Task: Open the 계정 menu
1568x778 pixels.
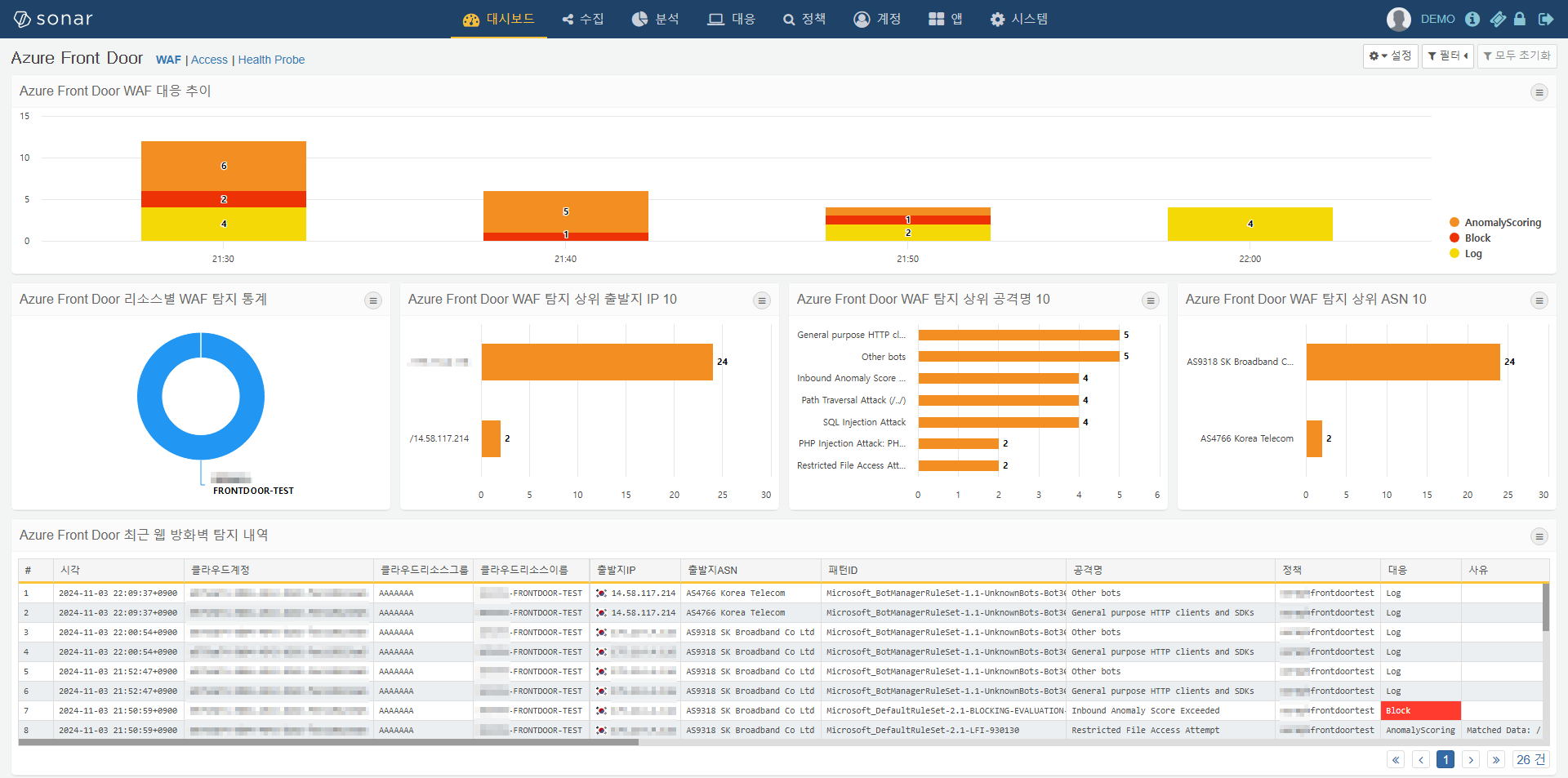Action: pos(877,19)
